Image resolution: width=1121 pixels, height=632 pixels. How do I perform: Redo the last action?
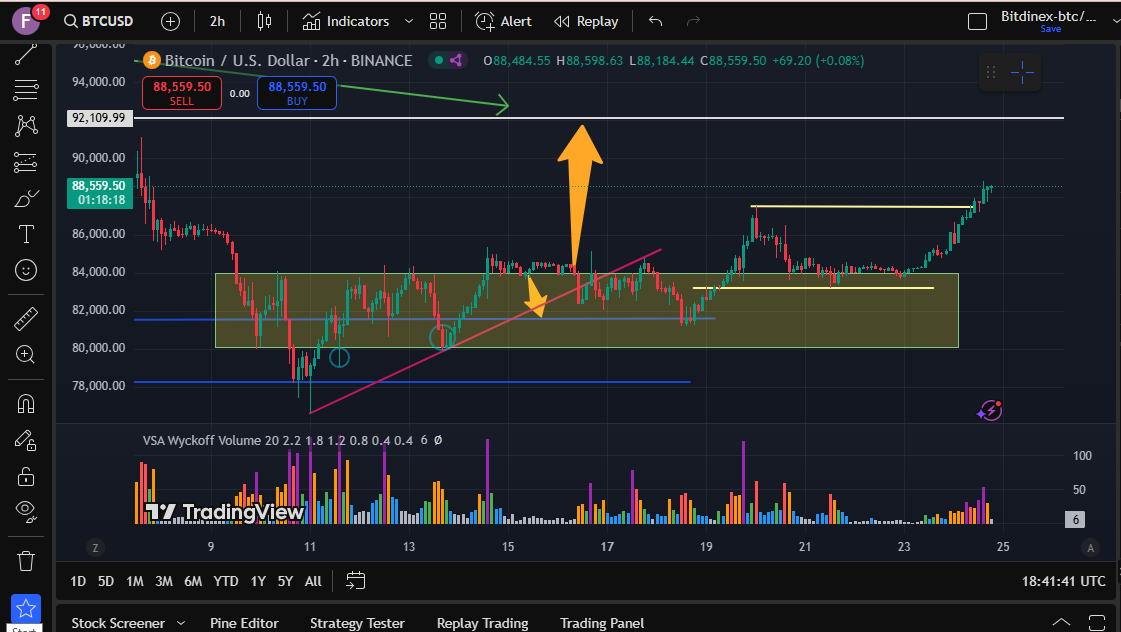pyautogui.click(x=693, y=21)
